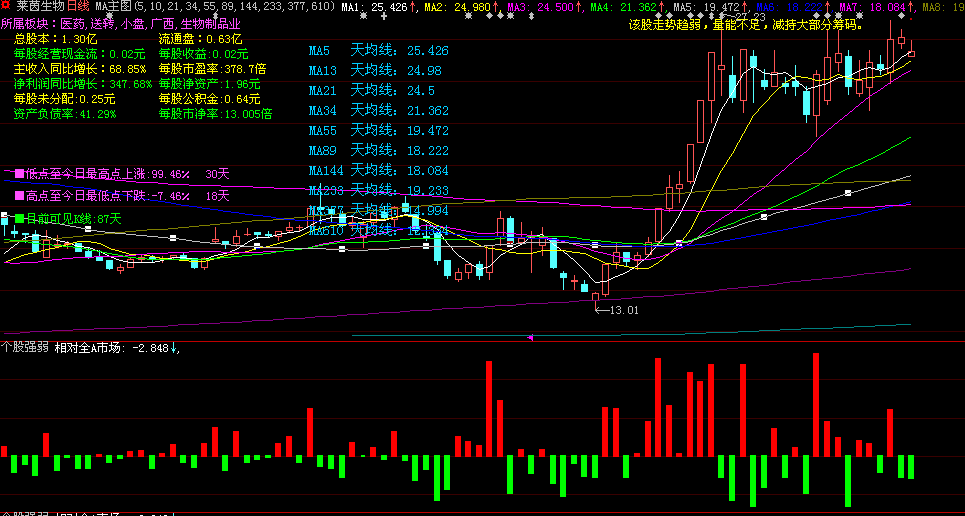Click 每股市盈率：378.7倍
This screenshot has width=965, height=516.
(x=212, y=69)
